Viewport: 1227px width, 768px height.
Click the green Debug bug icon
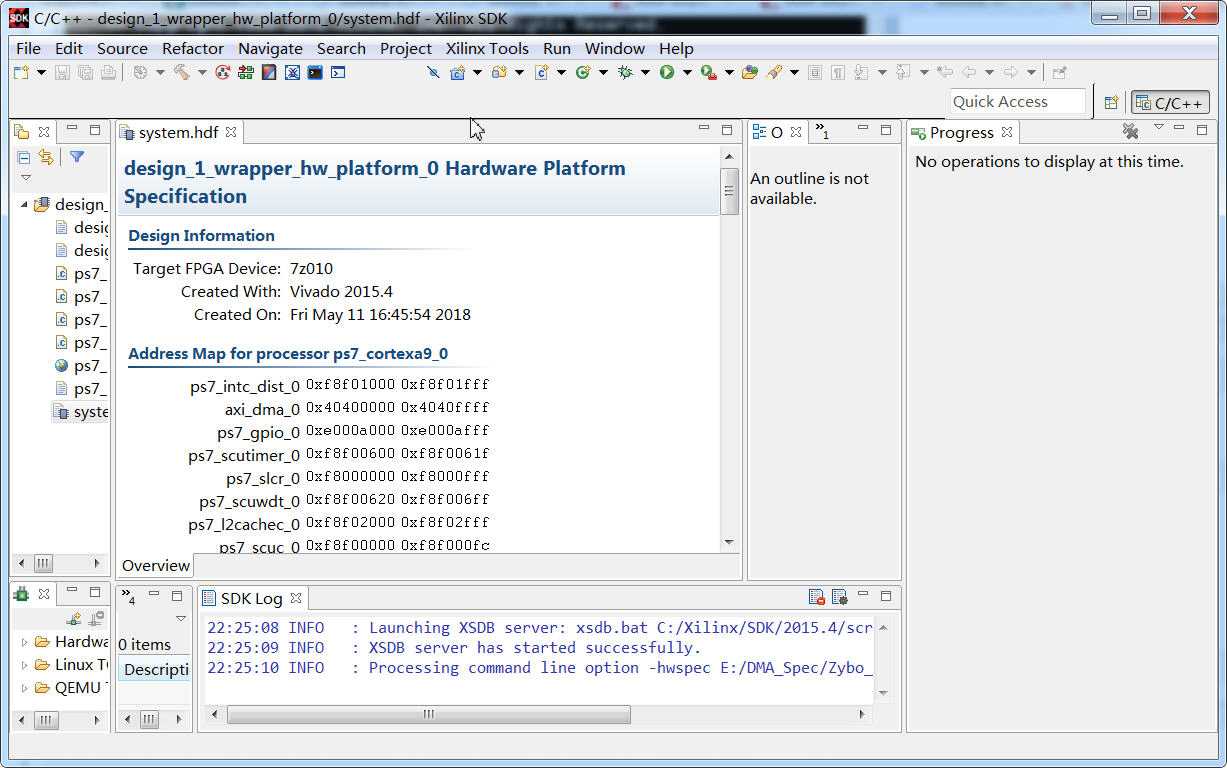(626, 72)
